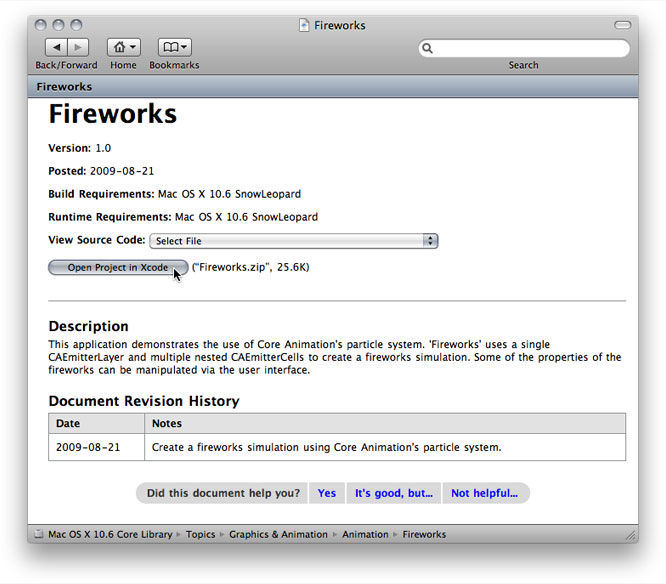
Task: Click the red close window button
Action: click(40, 25)
